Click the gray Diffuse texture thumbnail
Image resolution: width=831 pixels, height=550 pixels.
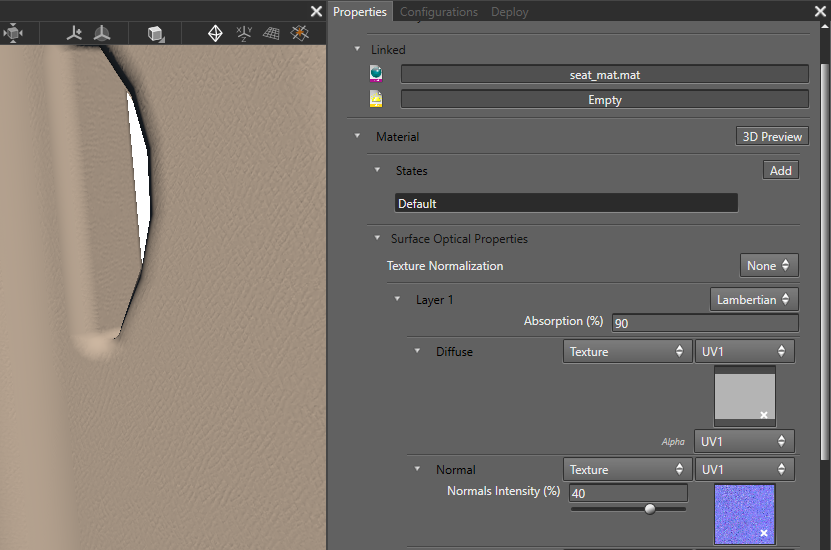[x=745, y=396]
